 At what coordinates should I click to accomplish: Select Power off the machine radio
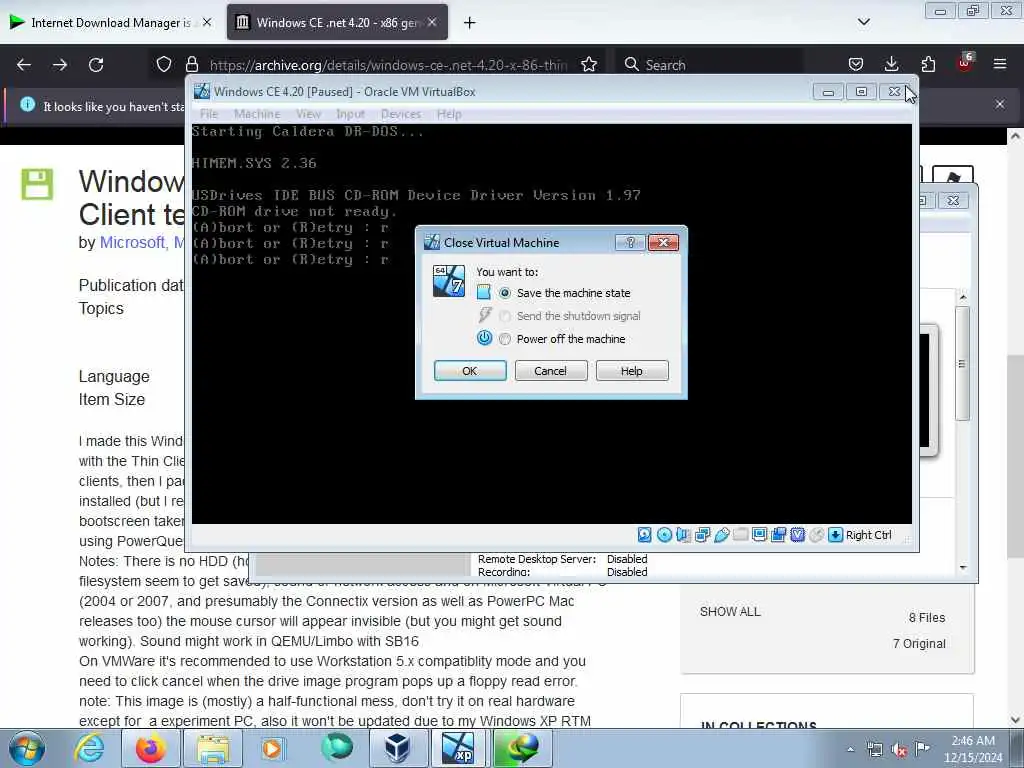pyautogui.click(x=505, y=339)
